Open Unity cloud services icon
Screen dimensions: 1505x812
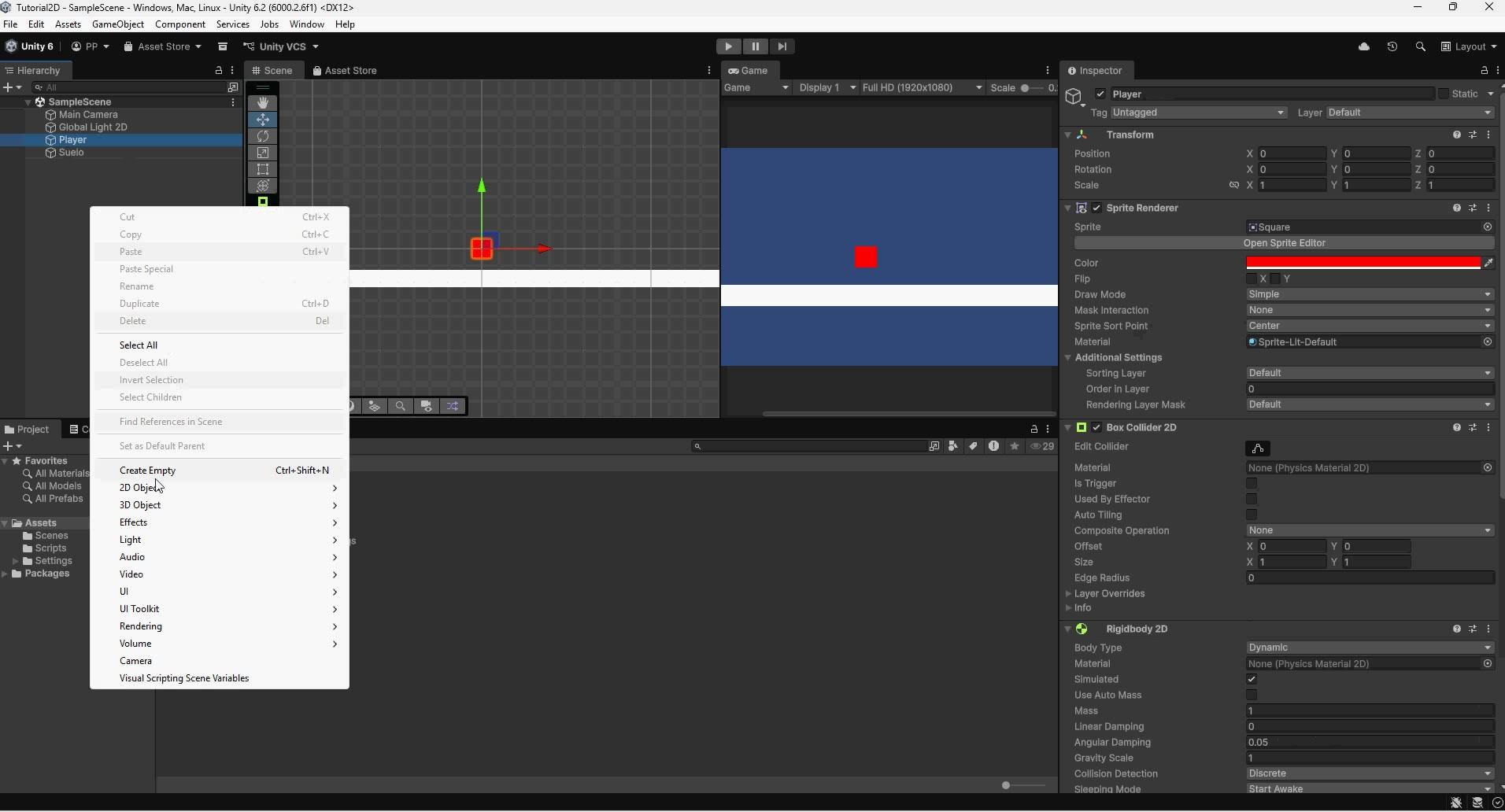pos(1364,46)
